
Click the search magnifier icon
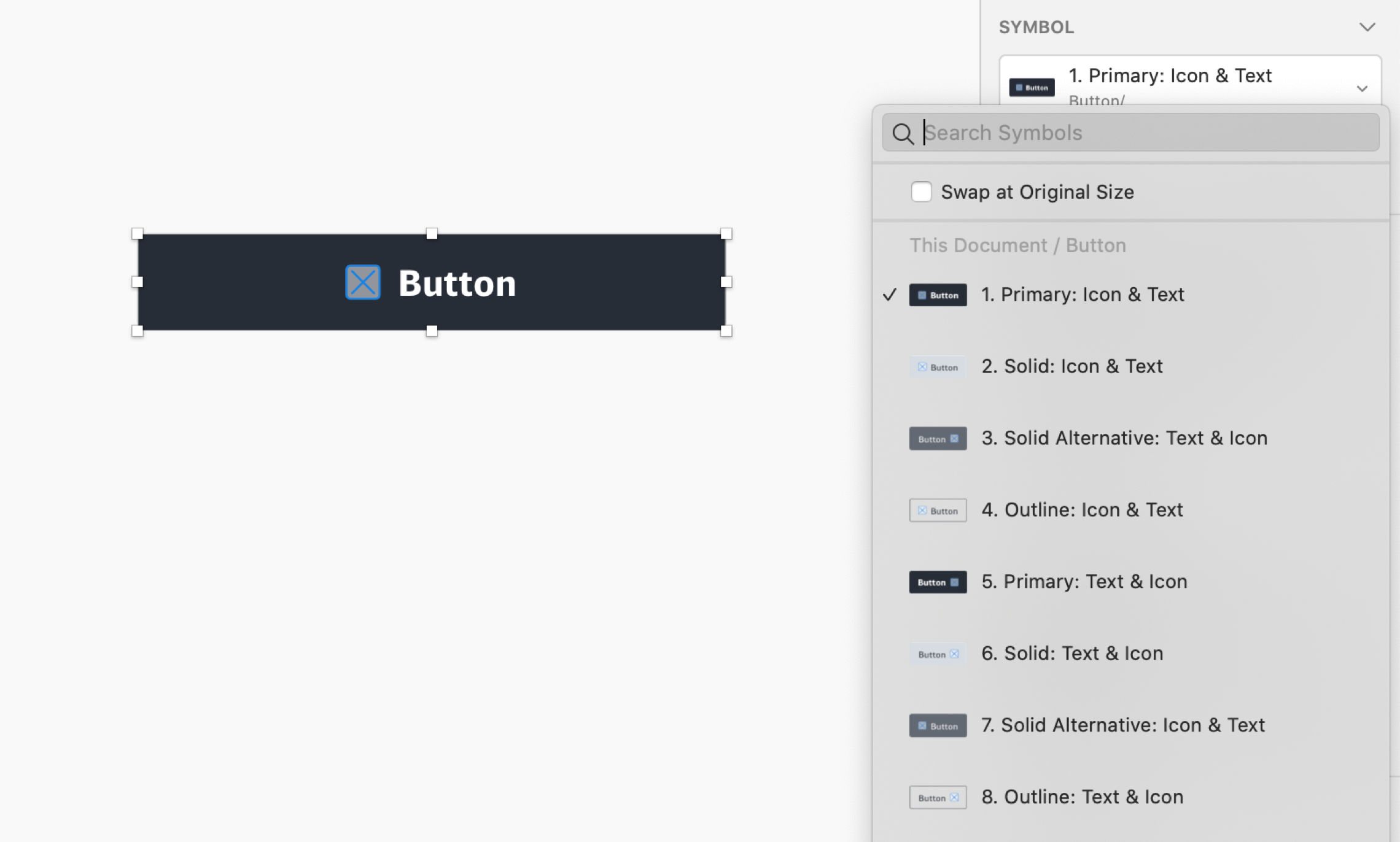pyautogui.click(x=903, y=133)
